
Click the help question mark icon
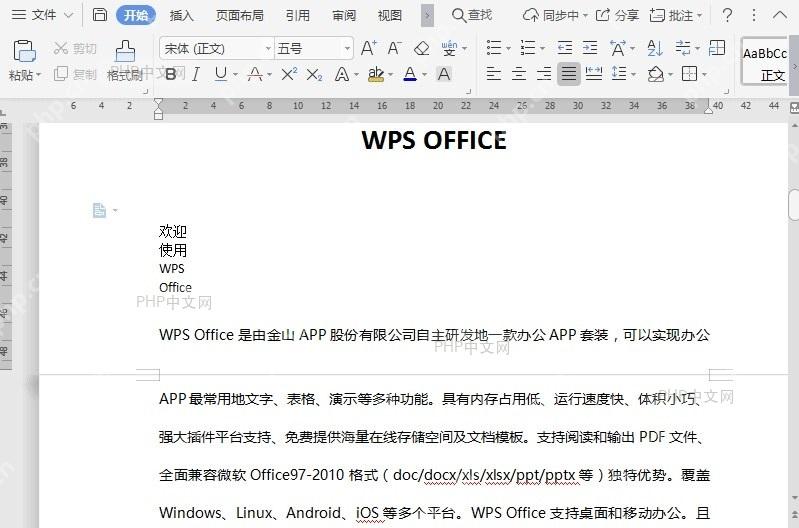728,15
